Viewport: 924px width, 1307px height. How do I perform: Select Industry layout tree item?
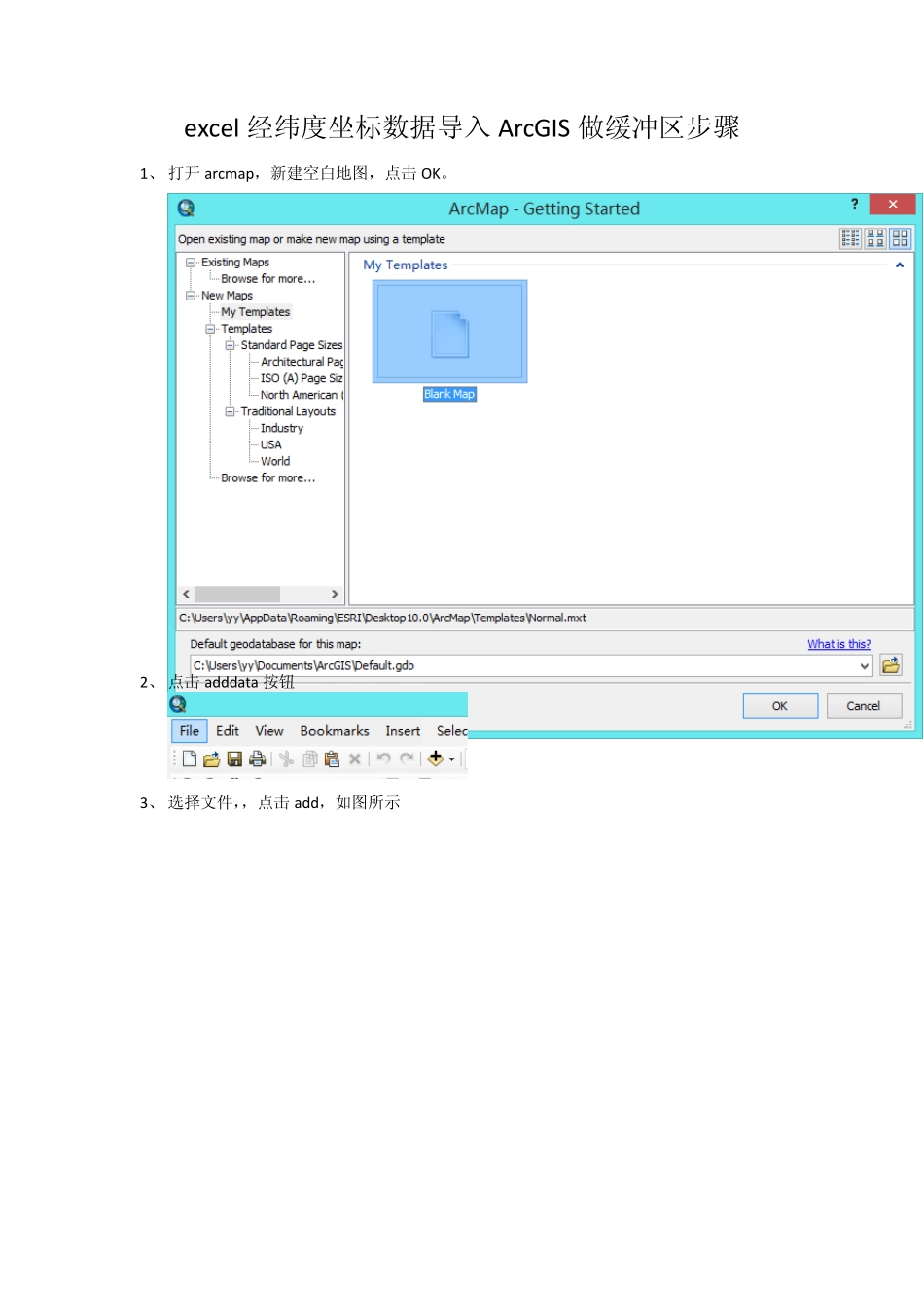(x=282, y=428)
